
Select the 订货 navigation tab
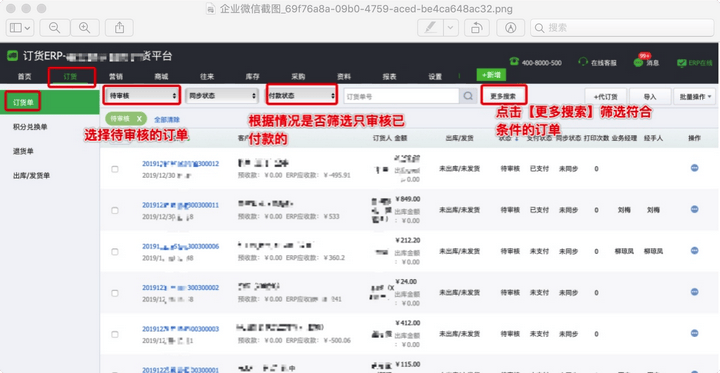pyautogui.click(x=70, y=77)
